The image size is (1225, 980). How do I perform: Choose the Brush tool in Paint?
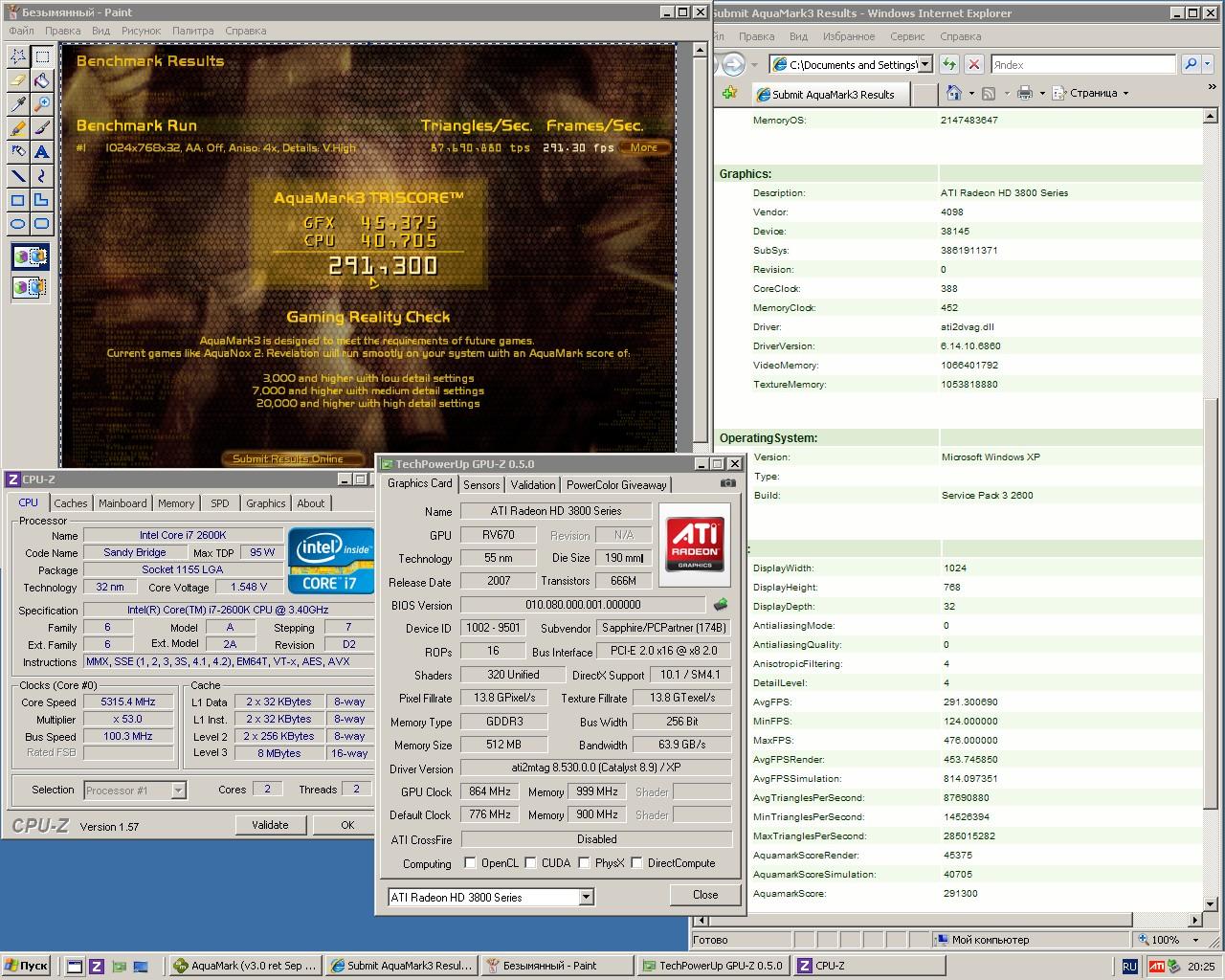[x=42, y=128]
